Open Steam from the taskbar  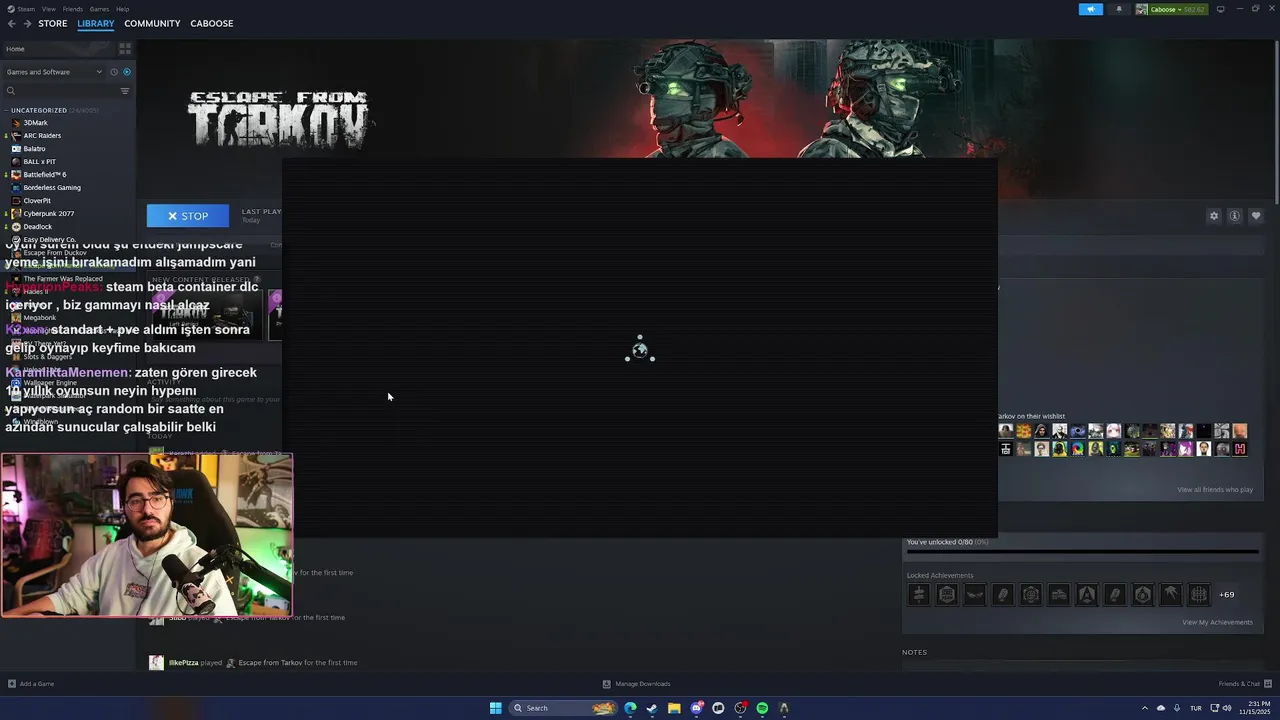(x=652, y=708)
